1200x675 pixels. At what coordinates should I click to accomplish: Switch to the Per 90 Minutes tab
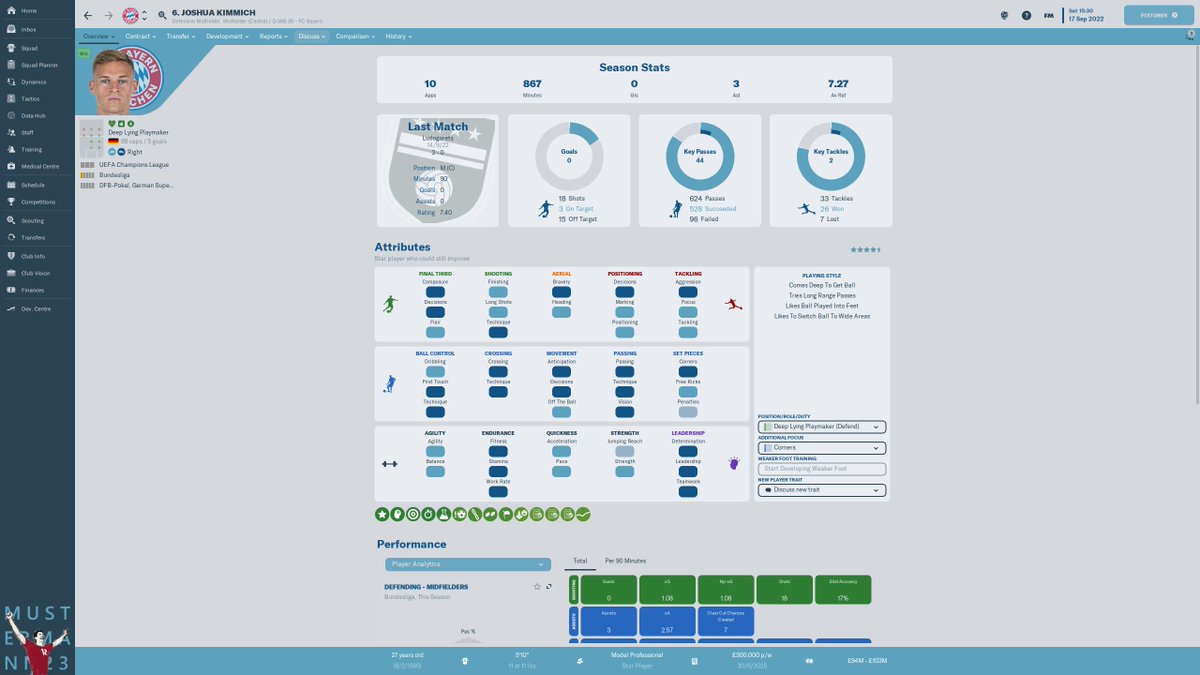tap(626, 561)
